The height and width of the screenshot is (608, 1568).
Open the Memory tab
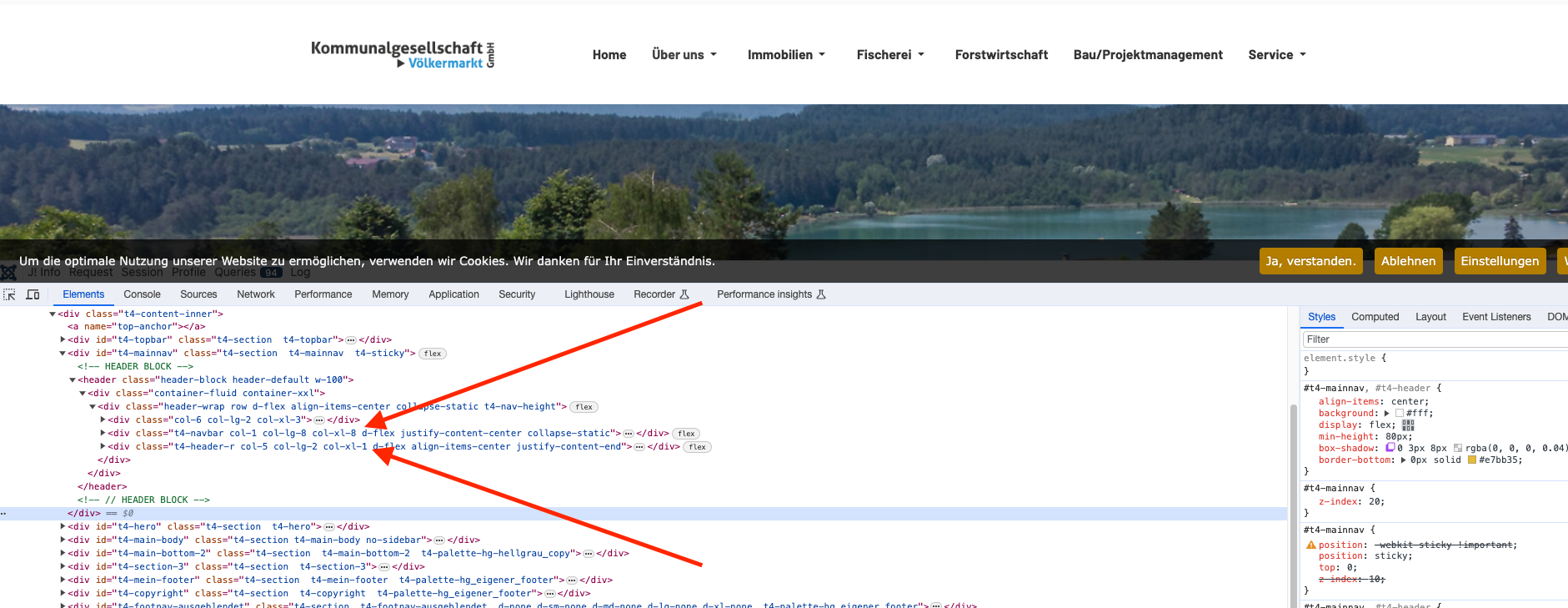point(390,294)
